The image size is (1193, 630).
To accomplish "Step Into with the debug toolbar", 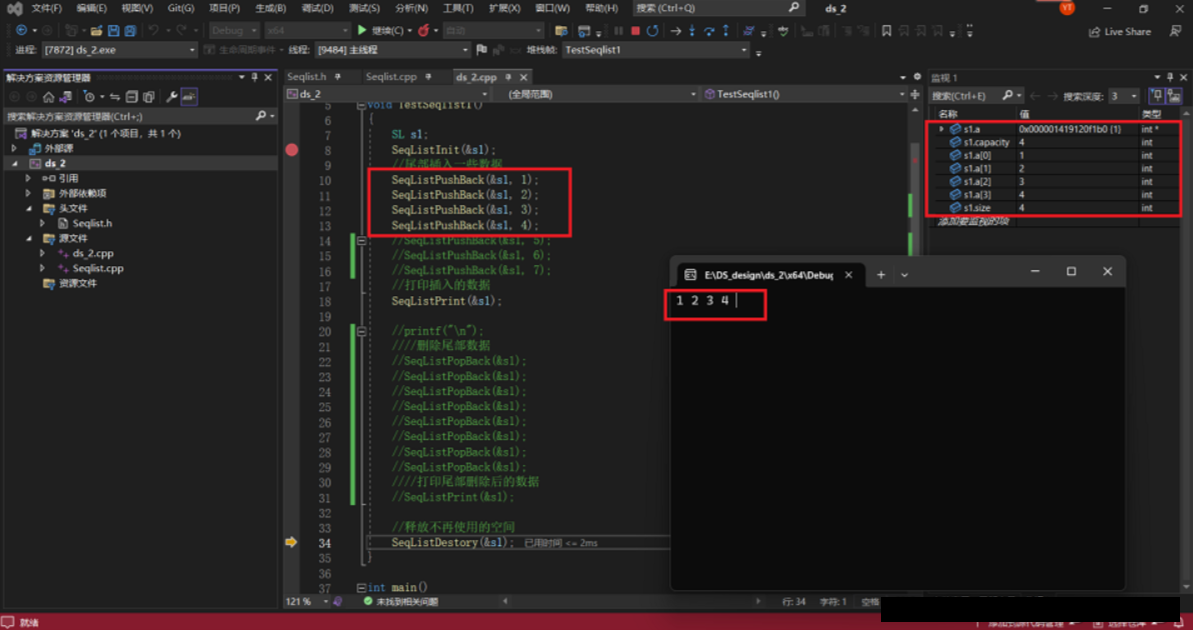I will click(692, 30).
